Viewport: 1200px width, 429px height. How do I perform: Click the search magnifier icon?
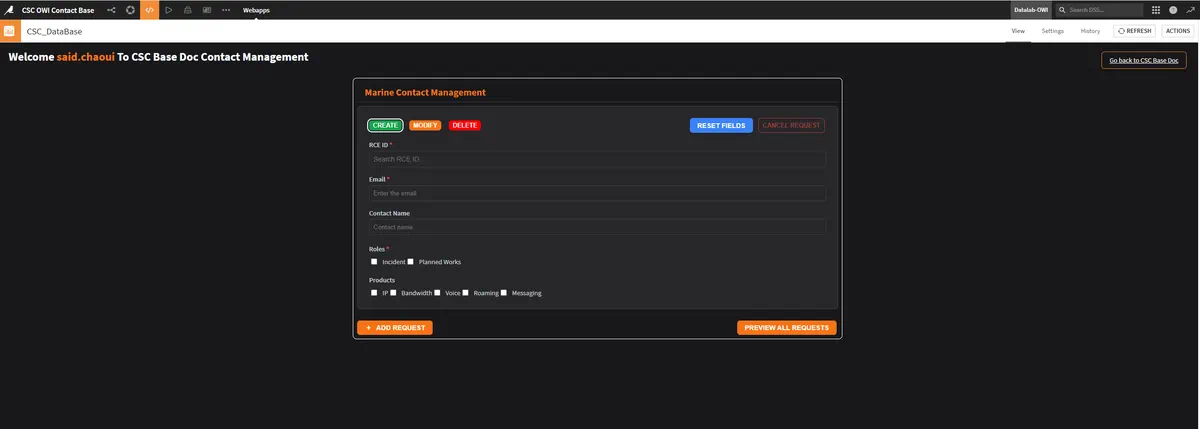1063,9
